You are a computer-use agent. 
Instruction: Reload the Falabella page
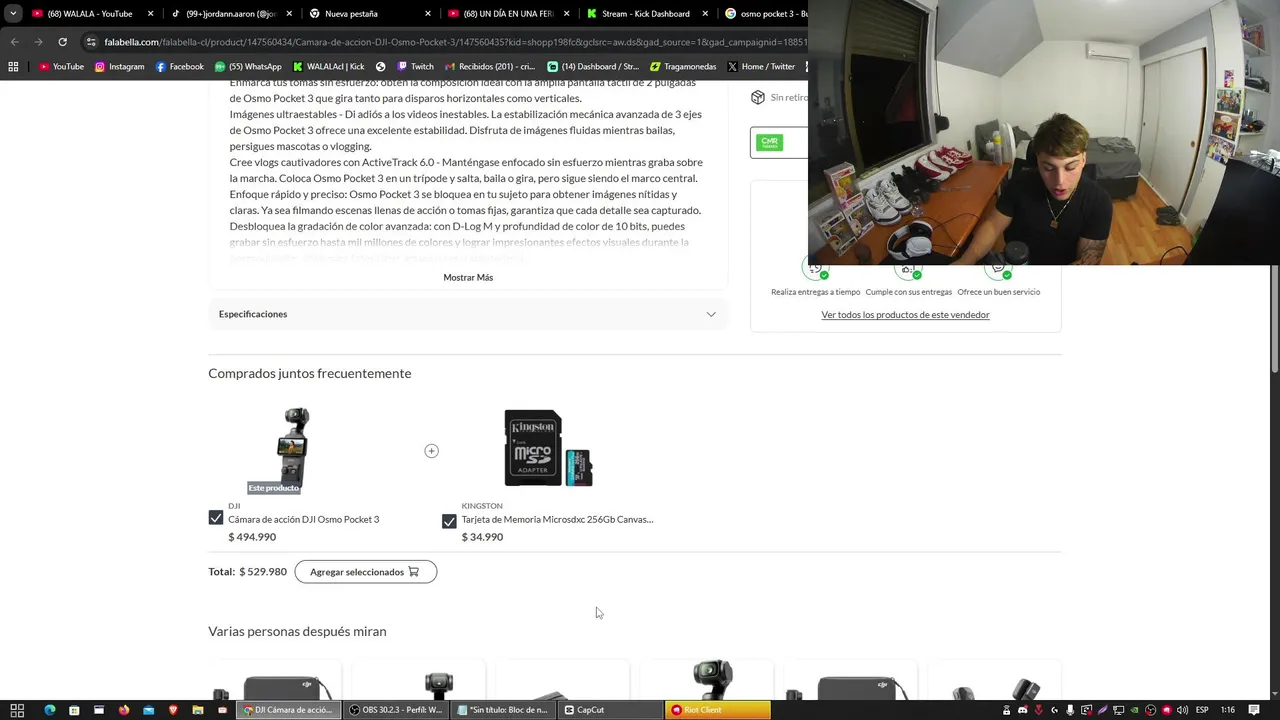click(x=62, y=42)
